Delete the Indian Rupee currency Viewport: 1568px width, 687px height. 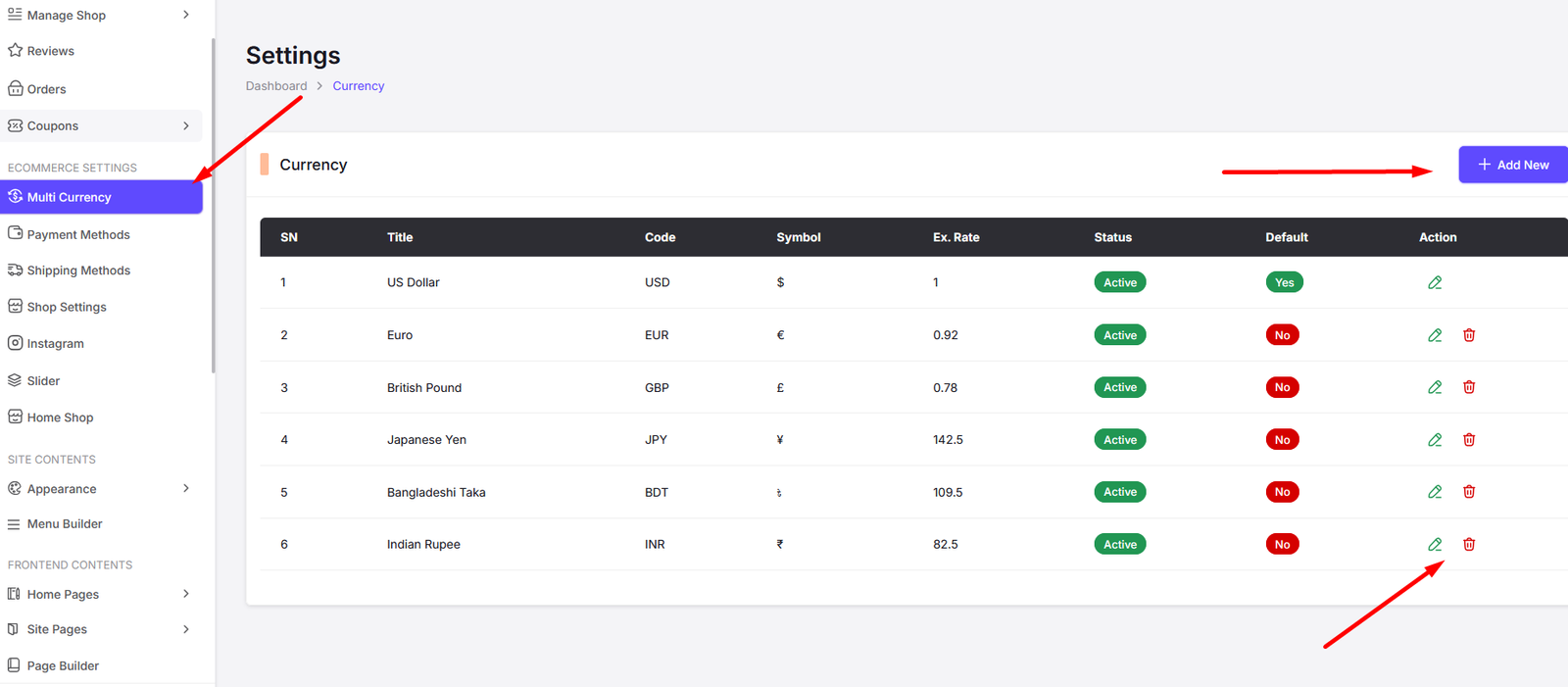[1469, 544]
